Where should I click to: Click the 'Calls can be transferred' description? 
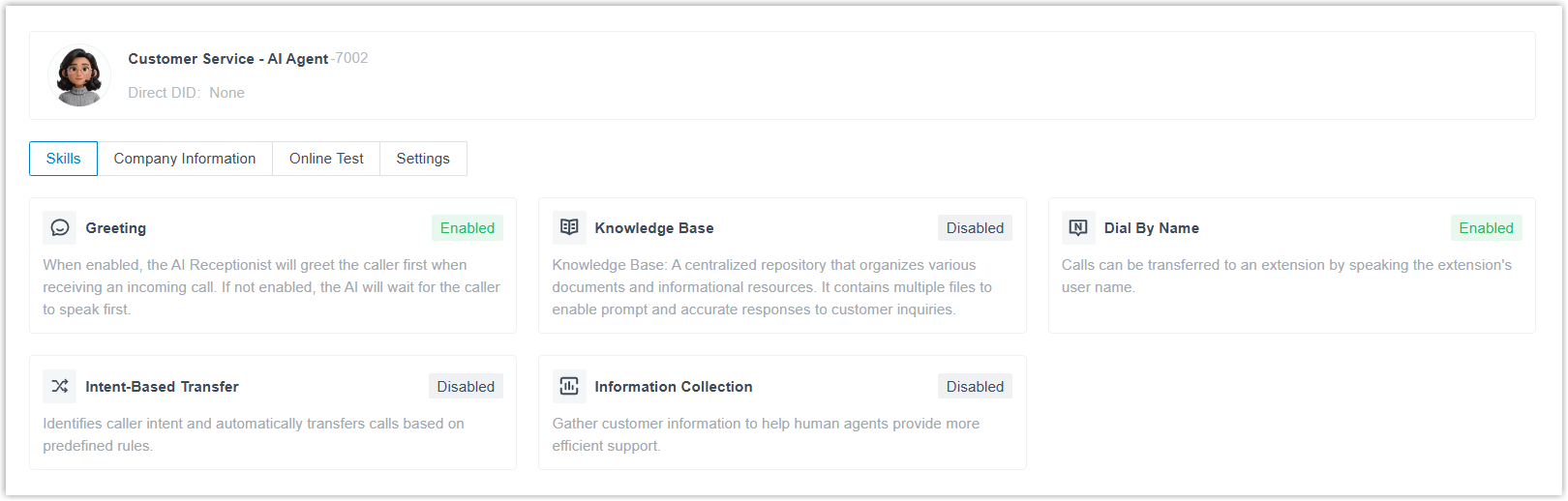point(1286,276)
